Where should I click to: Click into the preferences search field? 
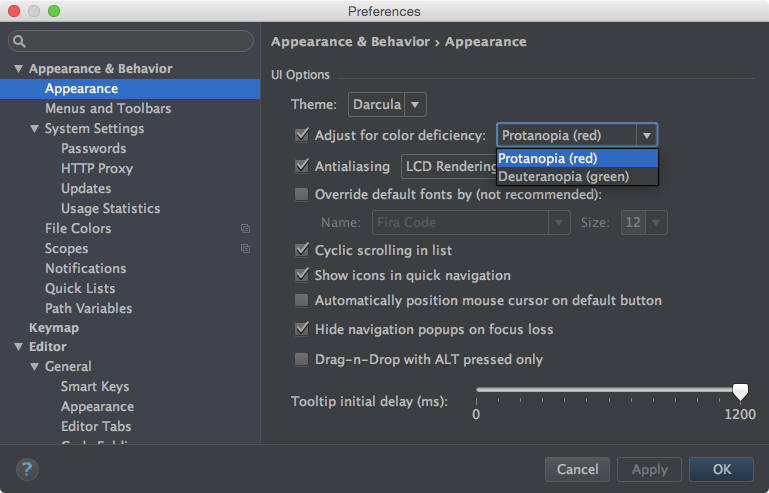pos(138,42)
